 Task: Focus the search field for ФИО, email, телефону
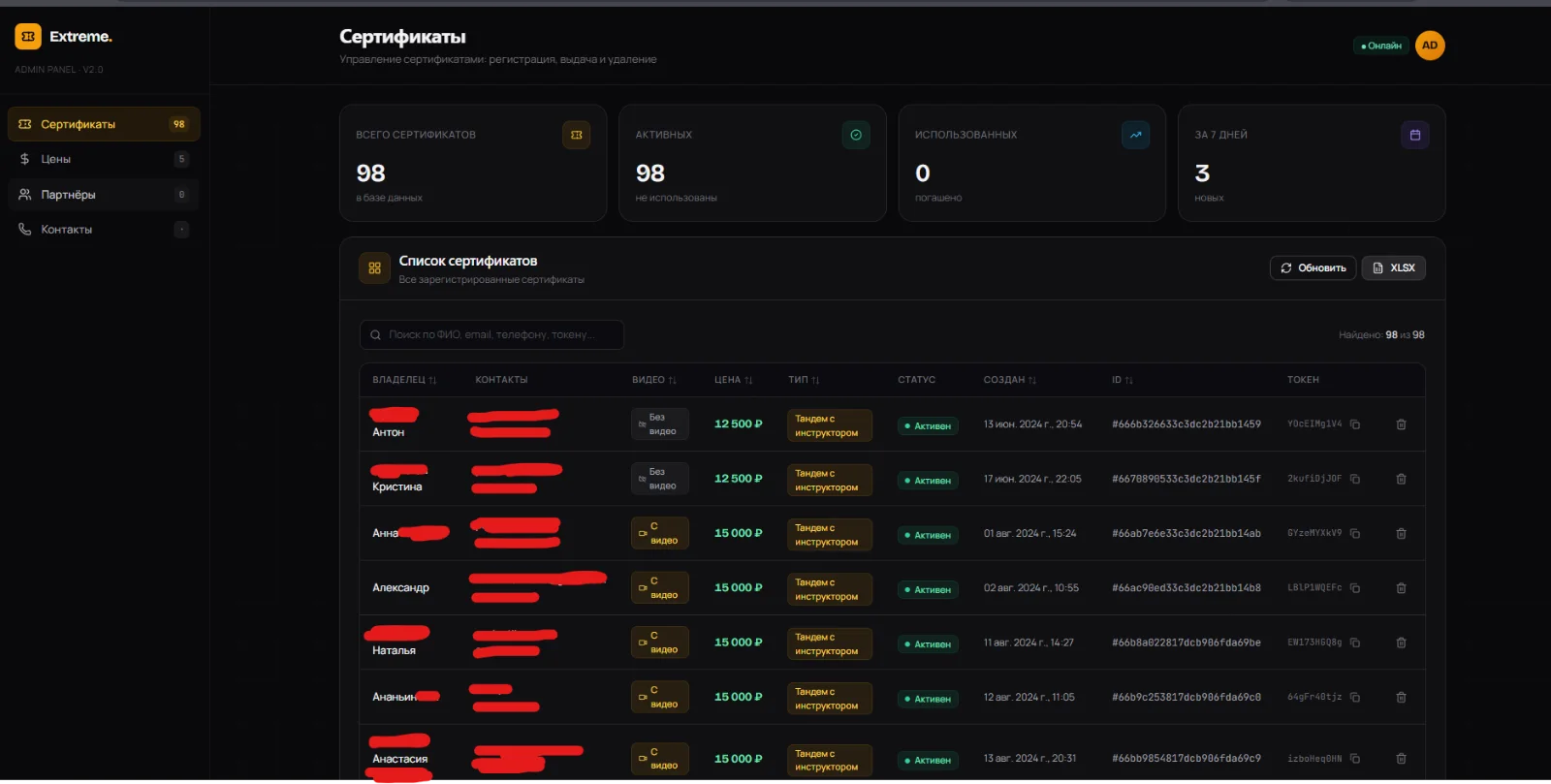click(x=491, y=335)
